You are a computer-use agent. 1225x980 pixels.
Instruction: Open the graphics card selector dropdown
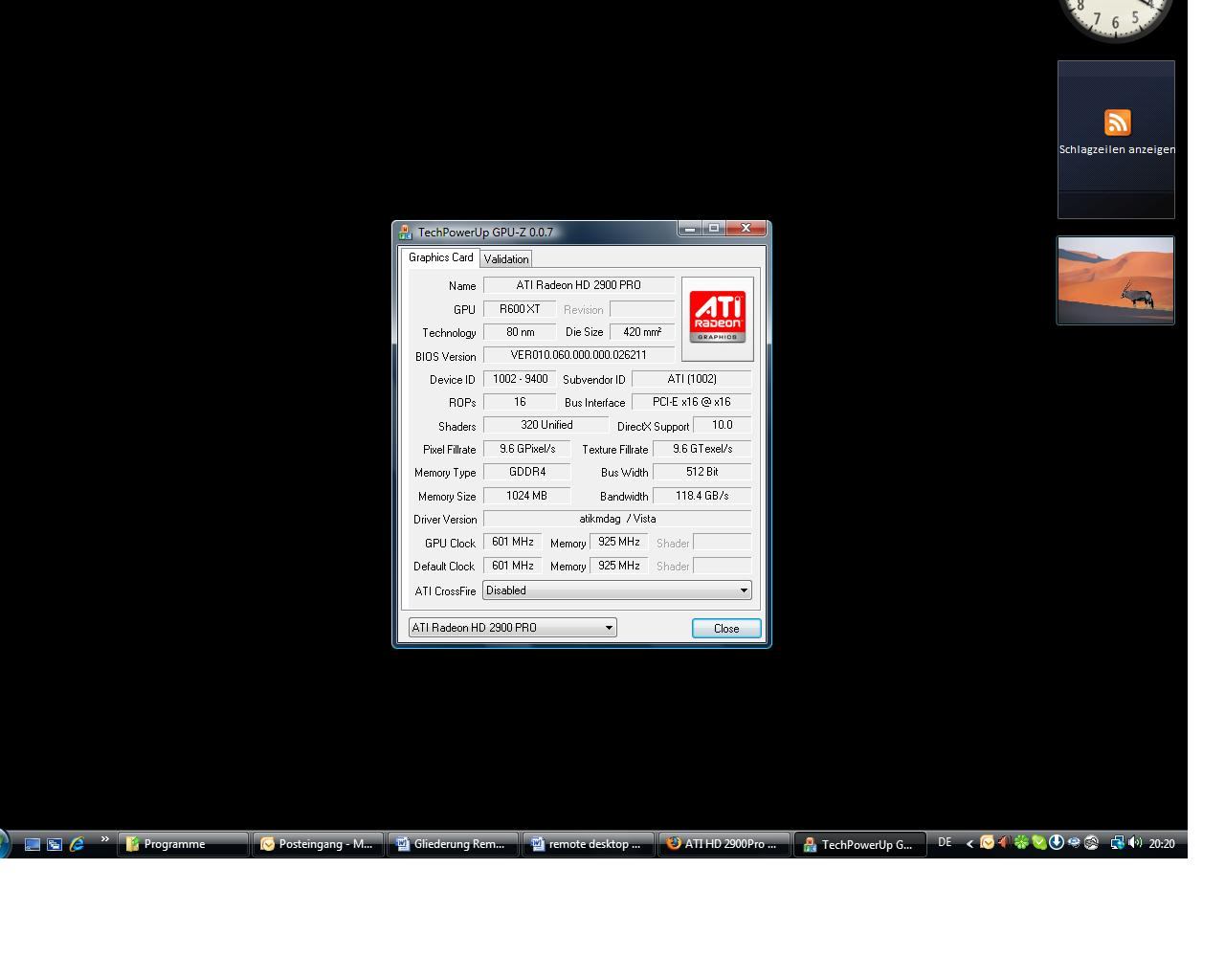(513, 628)
